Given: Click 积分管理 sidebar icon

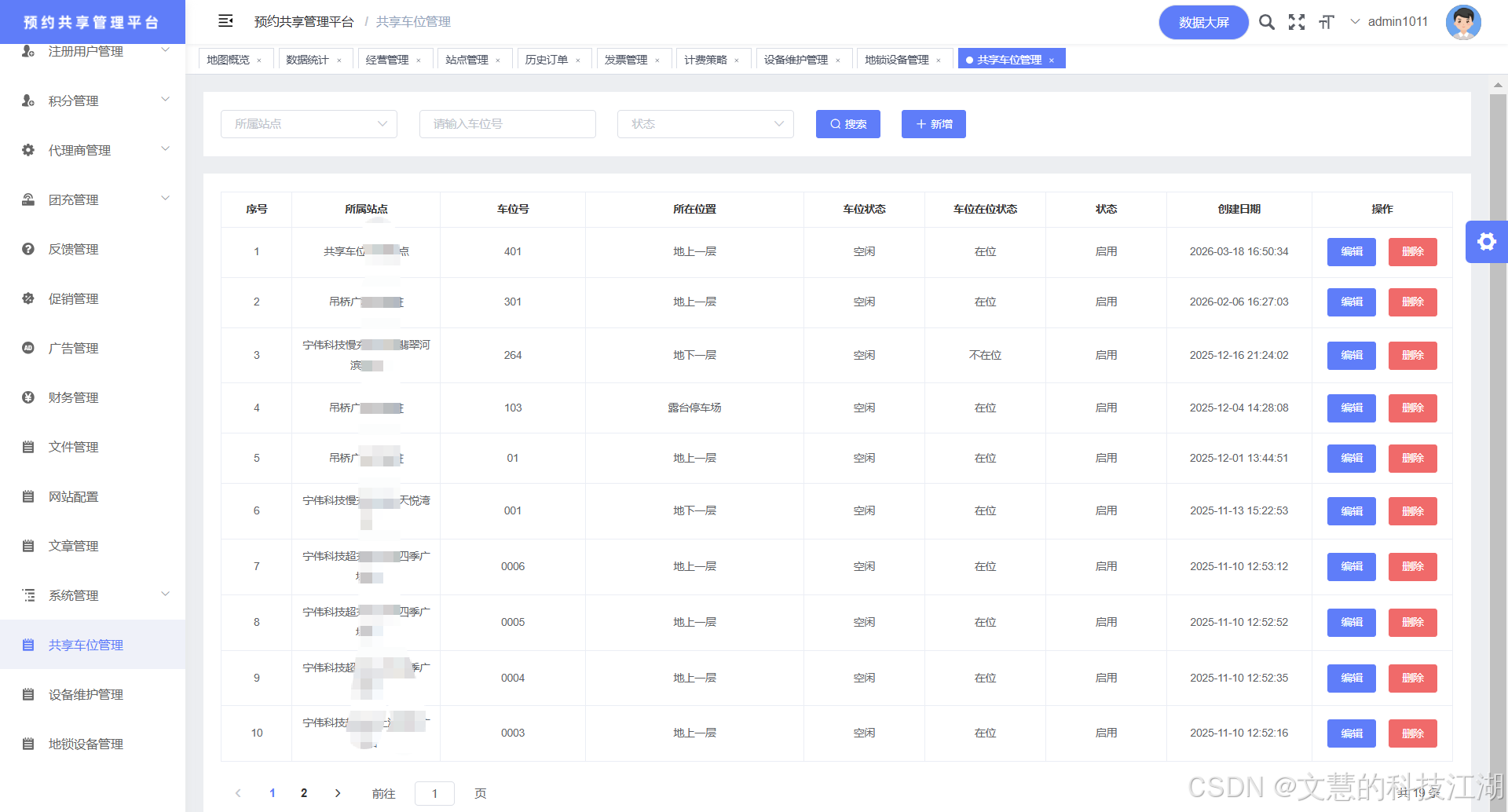Looking at the screenshot, I should pyautogui.click(x=28, y=101).
